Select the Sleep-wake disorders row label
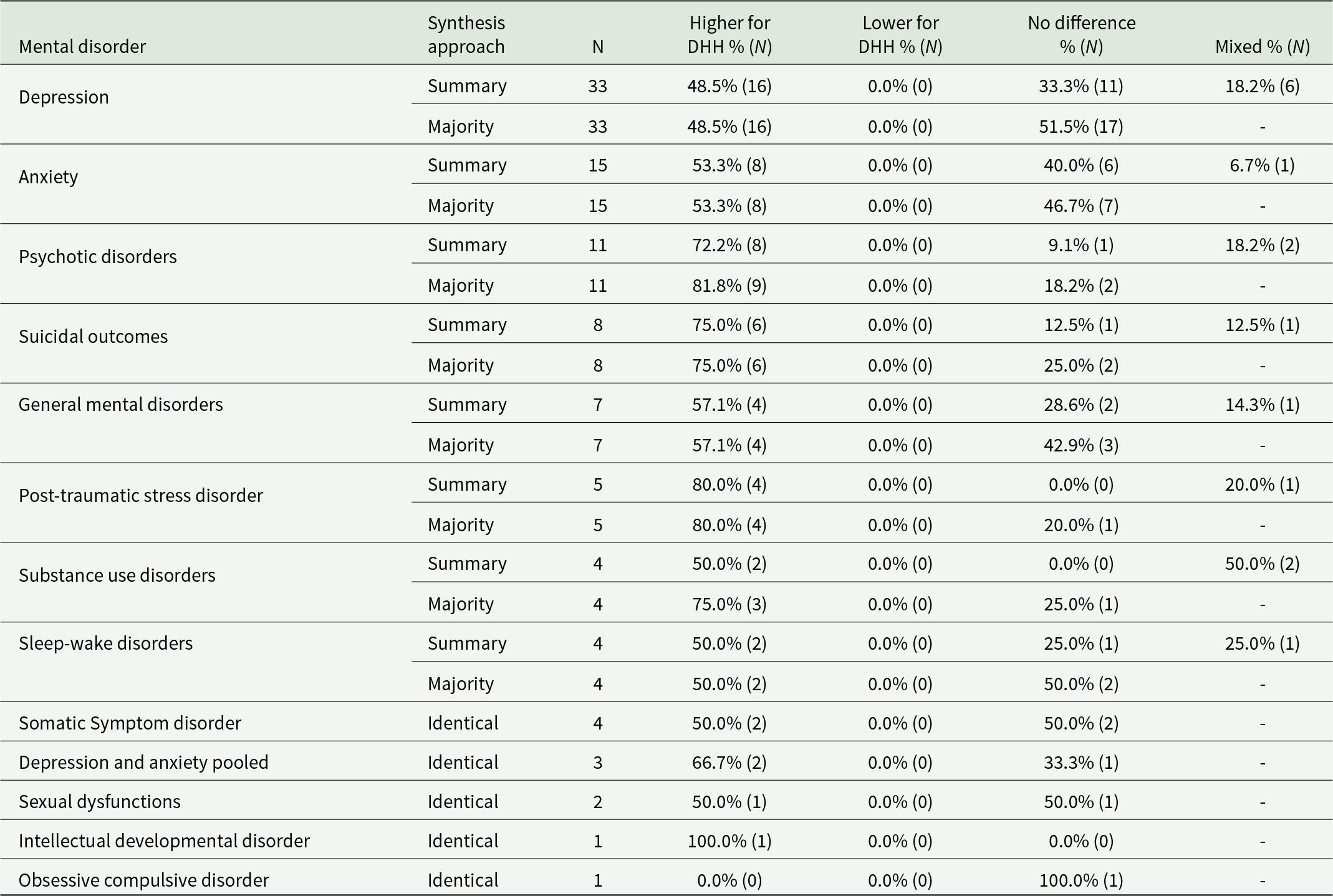The image size is (1333, 896). (106, 643)
